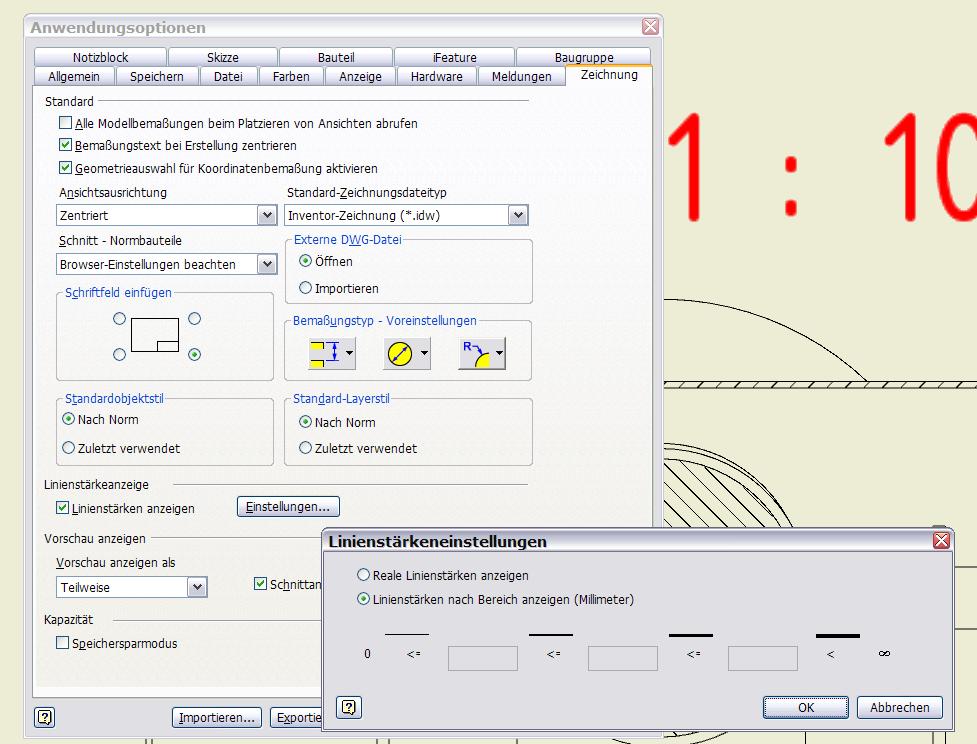Viewport: 977px width, 744px height.
Task: Choose 'Nach Norm' under Standardobjektstil
Action: tap(69, 419)
